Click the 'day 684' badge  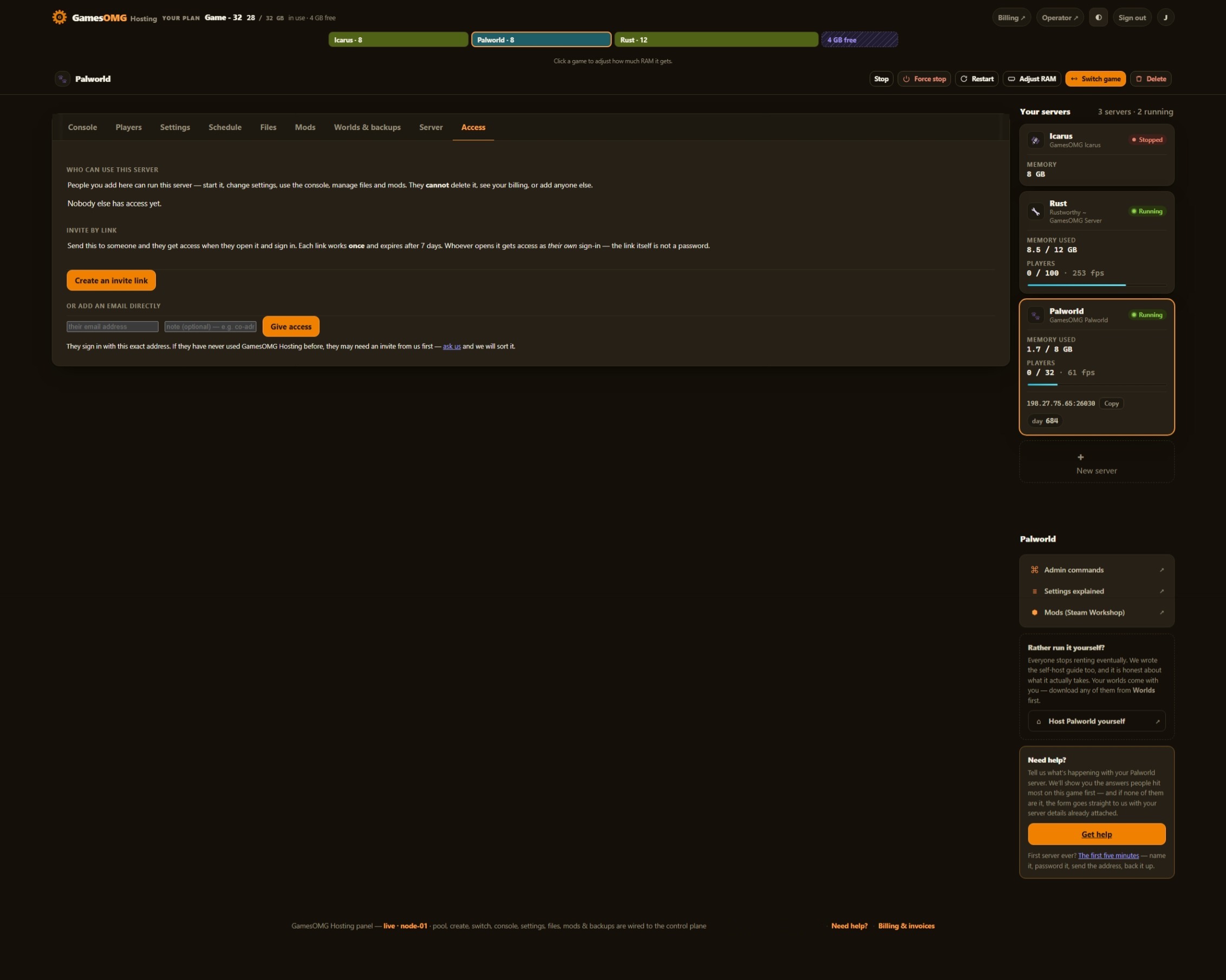1045,421
